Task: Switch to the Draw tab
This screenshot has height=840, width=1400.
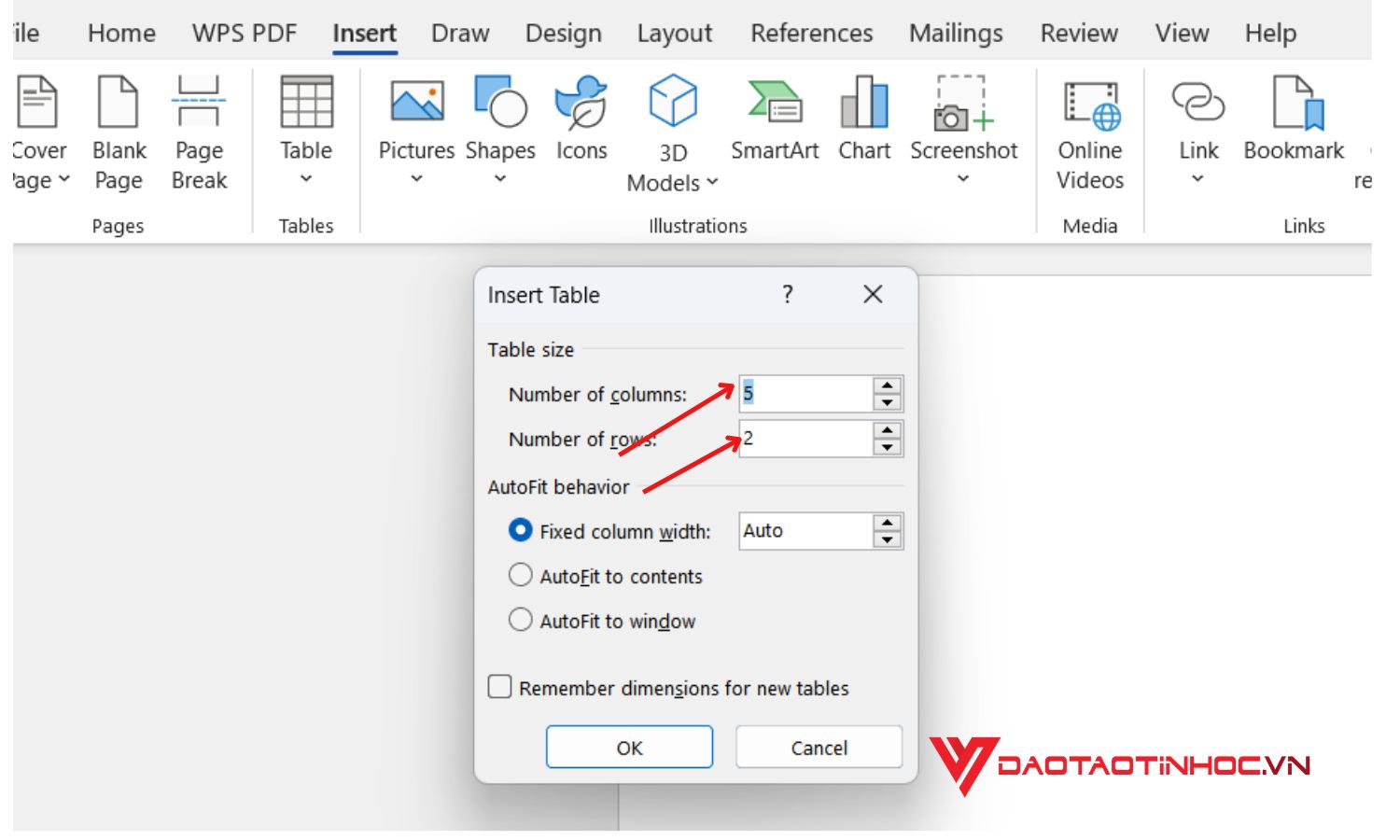Action: [x=460, y=34]
